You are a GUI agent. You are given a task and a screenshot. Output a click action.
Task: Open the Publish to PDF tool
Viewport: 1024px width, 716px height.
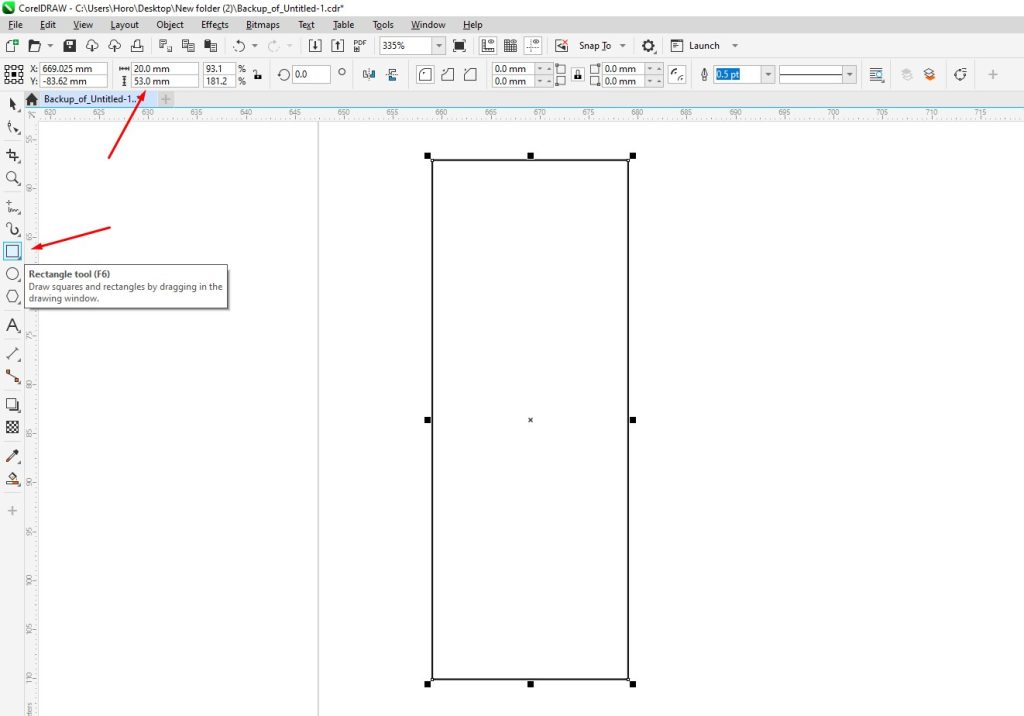pos(360,45)
